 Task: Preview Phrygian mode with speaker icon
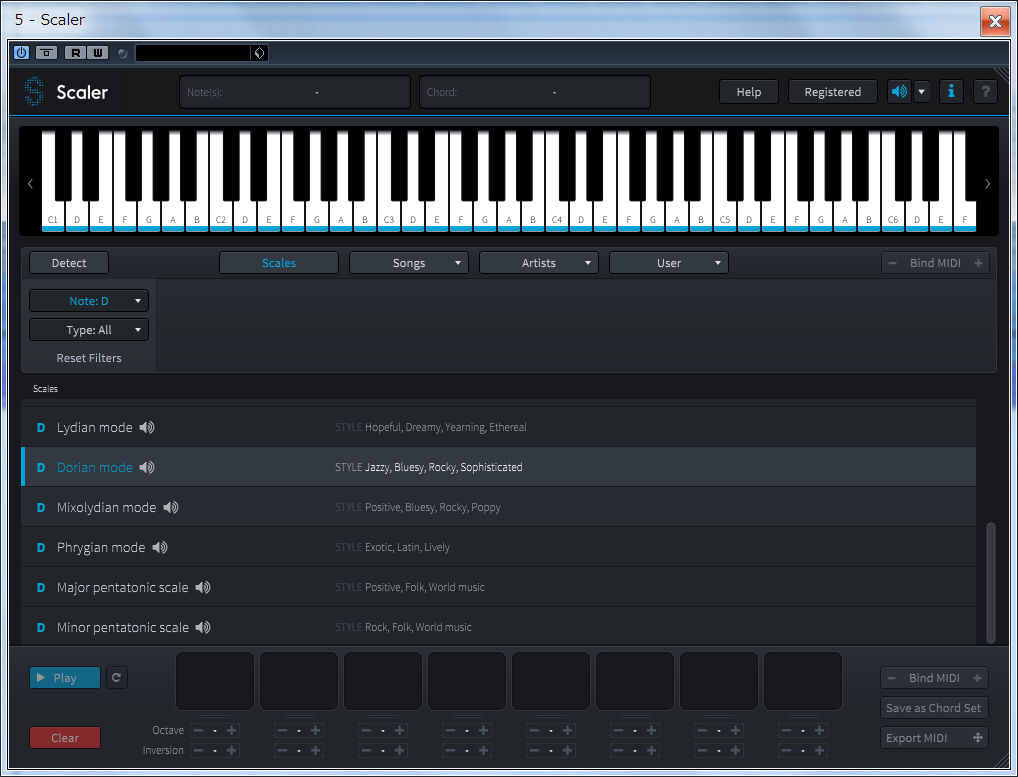coord(160,547)
